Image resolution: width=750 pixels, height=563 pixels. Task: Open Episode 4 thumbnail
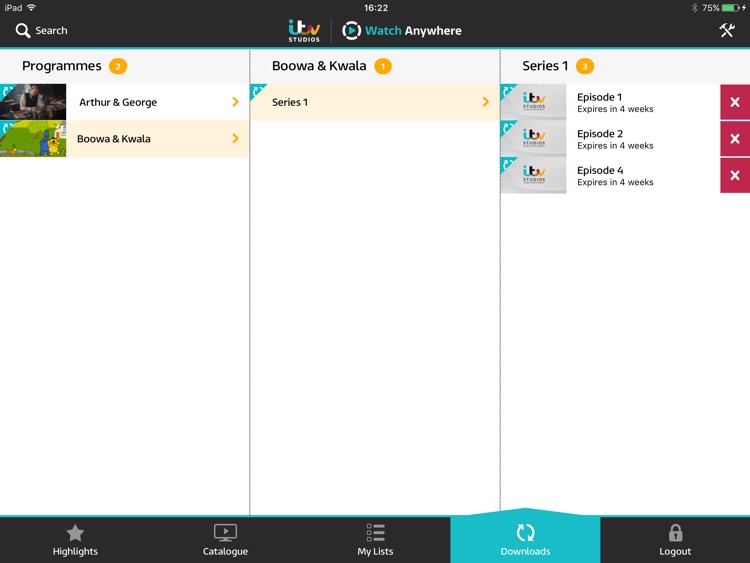tap(533, 176)
